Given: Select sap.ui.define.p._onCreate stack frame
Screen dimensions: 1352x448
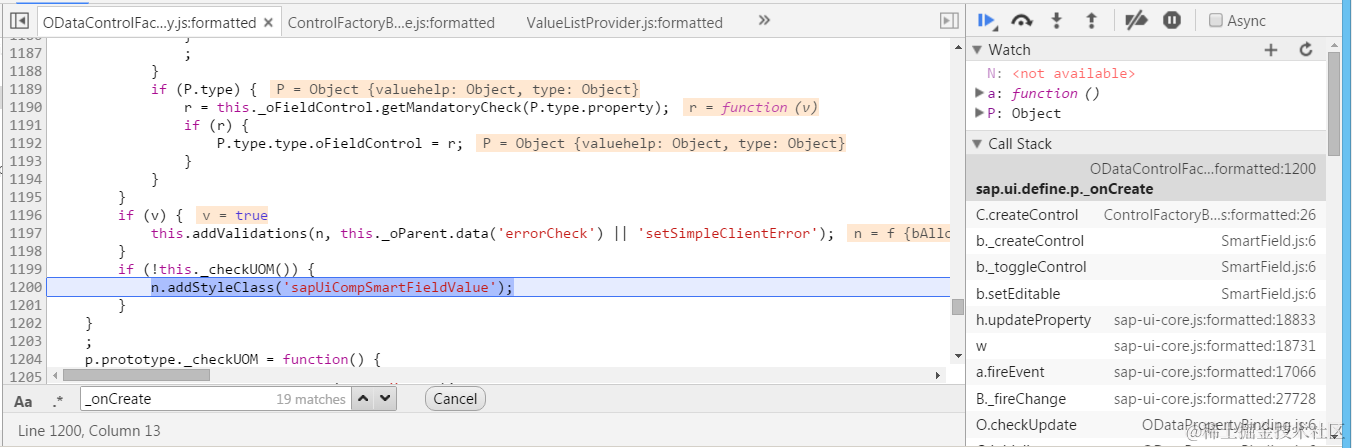Looking at the screenshot, I should 1147,179.
